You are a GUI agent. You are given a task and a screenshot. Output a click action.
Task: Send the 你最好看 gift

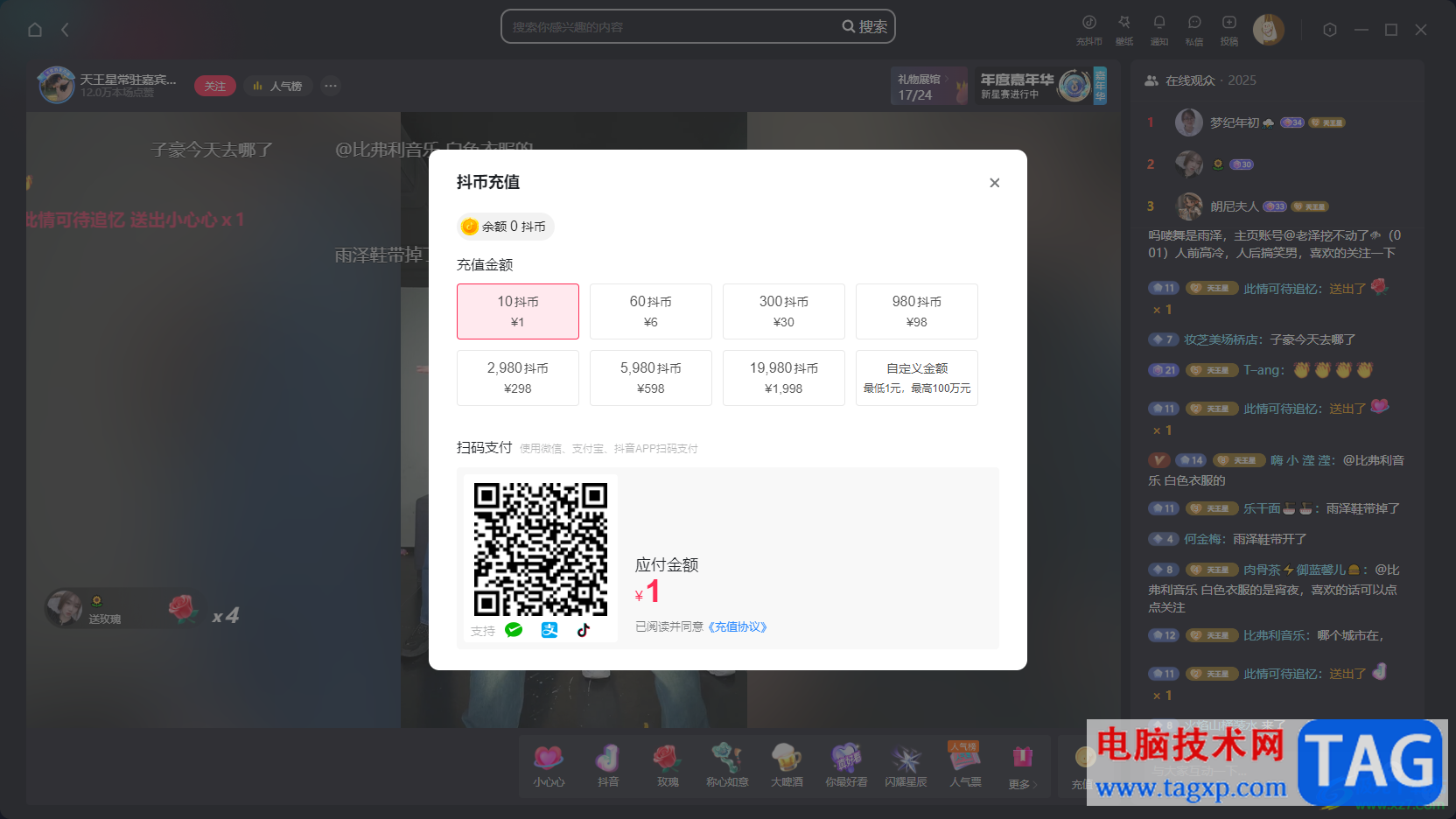tap(846, 766)
